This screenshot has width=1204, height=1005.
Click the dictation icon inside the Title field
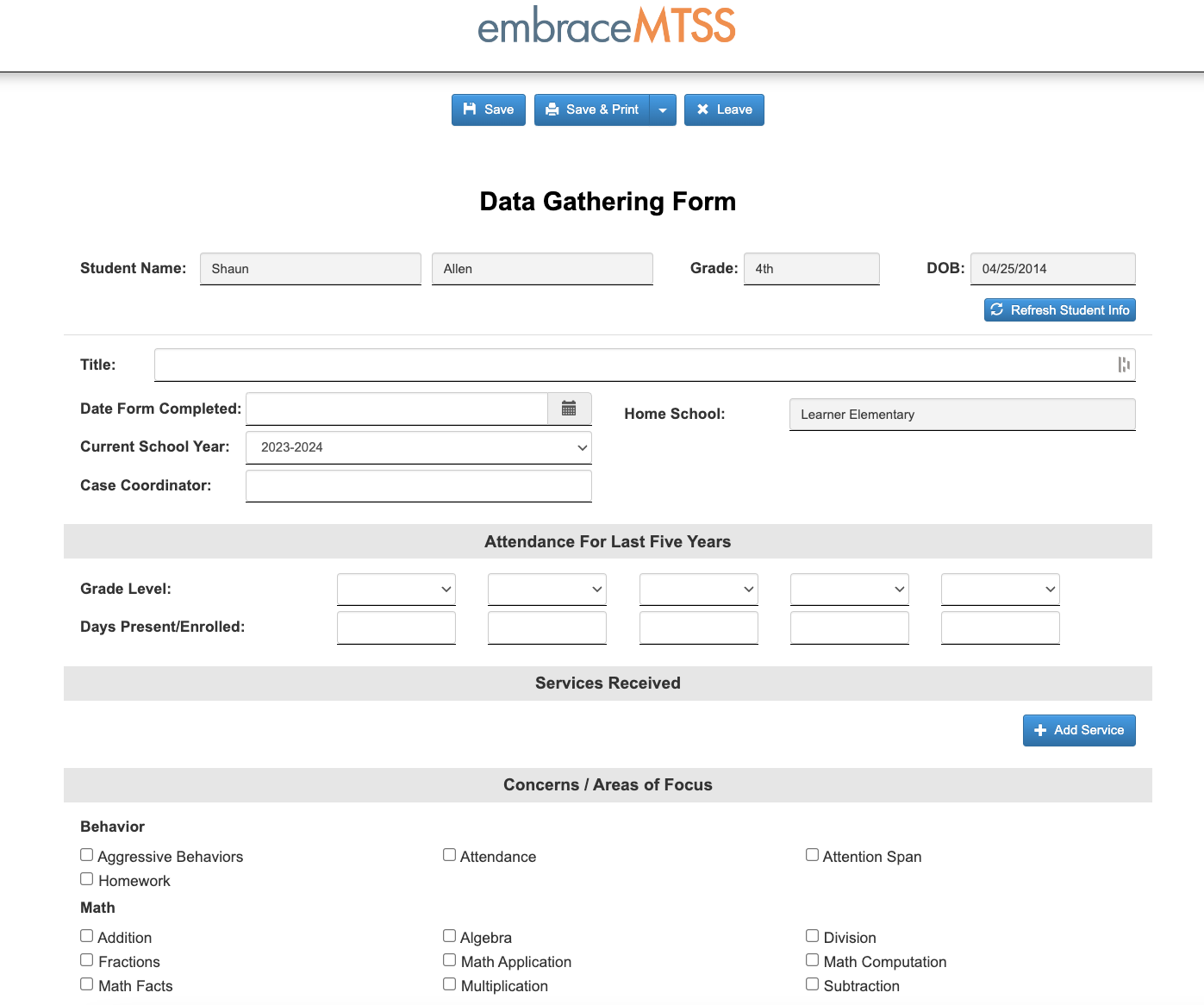coord(1123,365)
